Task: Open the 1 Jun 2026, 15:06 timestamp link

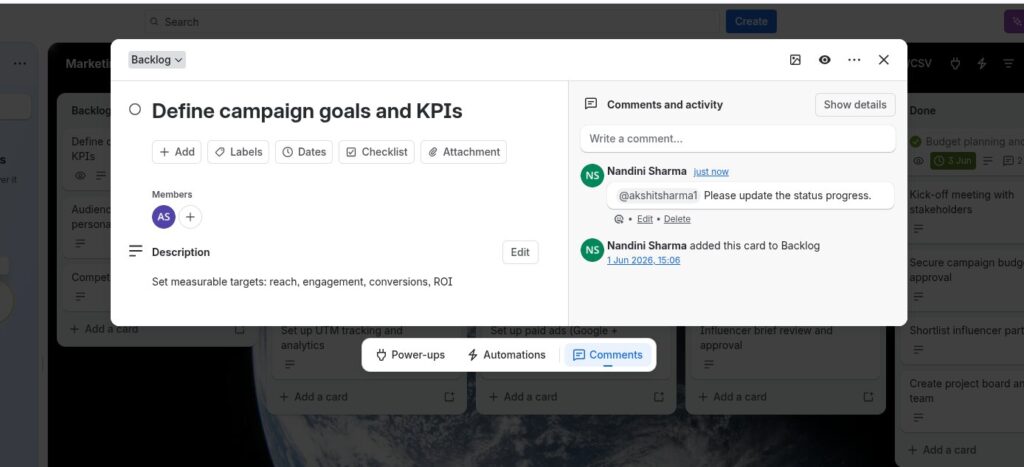Action: (x=643, y=260)
